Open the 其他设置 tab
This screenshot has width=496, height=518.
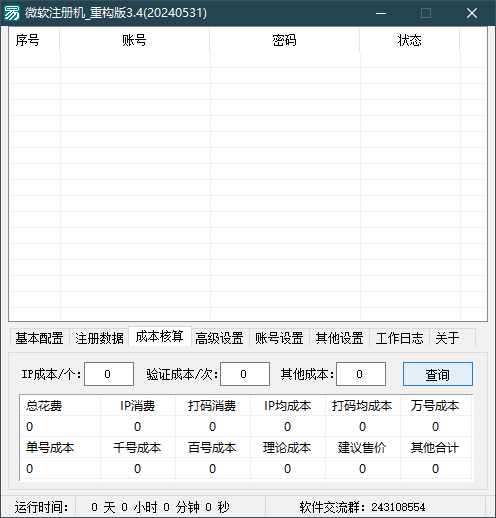click(339, 338)
